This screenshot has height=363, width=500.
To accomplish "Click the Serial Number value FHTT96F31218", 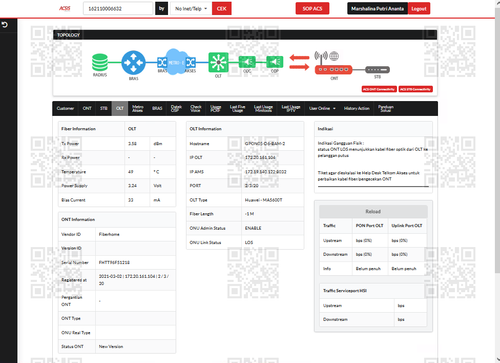I will coord(114,263).
